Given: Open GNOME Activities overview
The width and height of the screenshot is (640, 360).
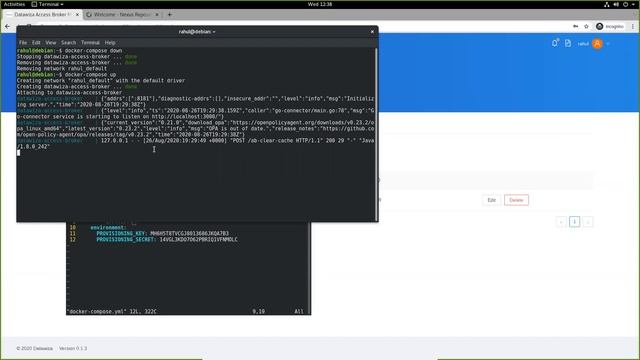Looking at the screenshot, I should [15, 4].
